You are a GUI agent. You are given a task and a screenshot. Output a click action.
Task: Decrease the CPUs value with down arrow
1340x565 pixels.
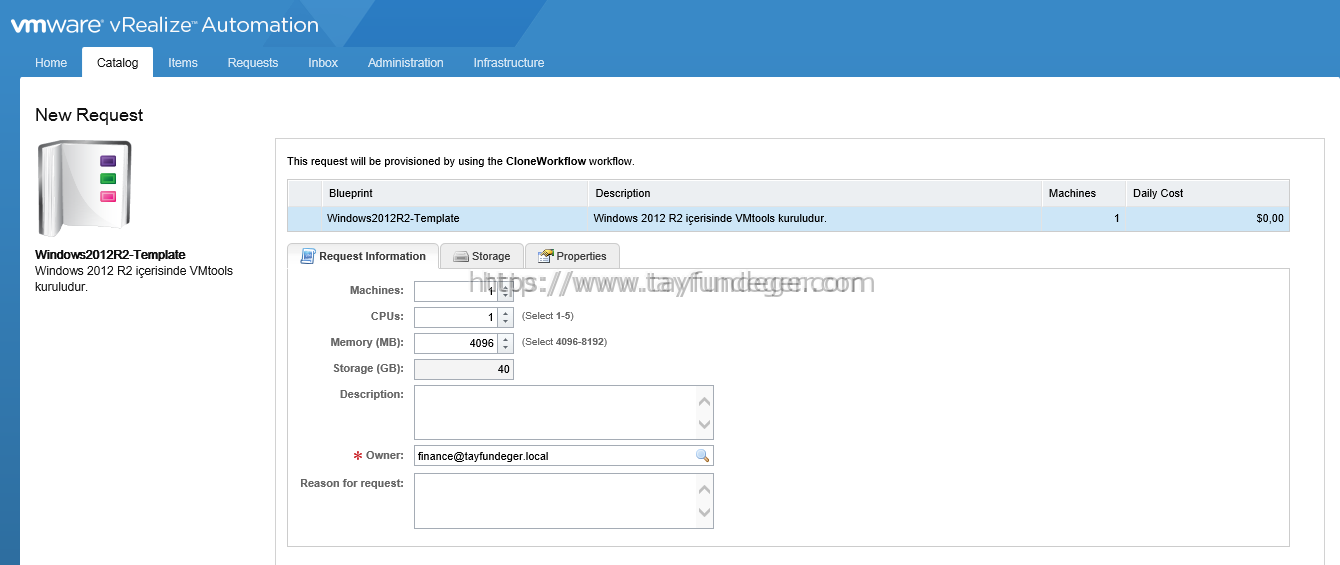coord(505,321)
